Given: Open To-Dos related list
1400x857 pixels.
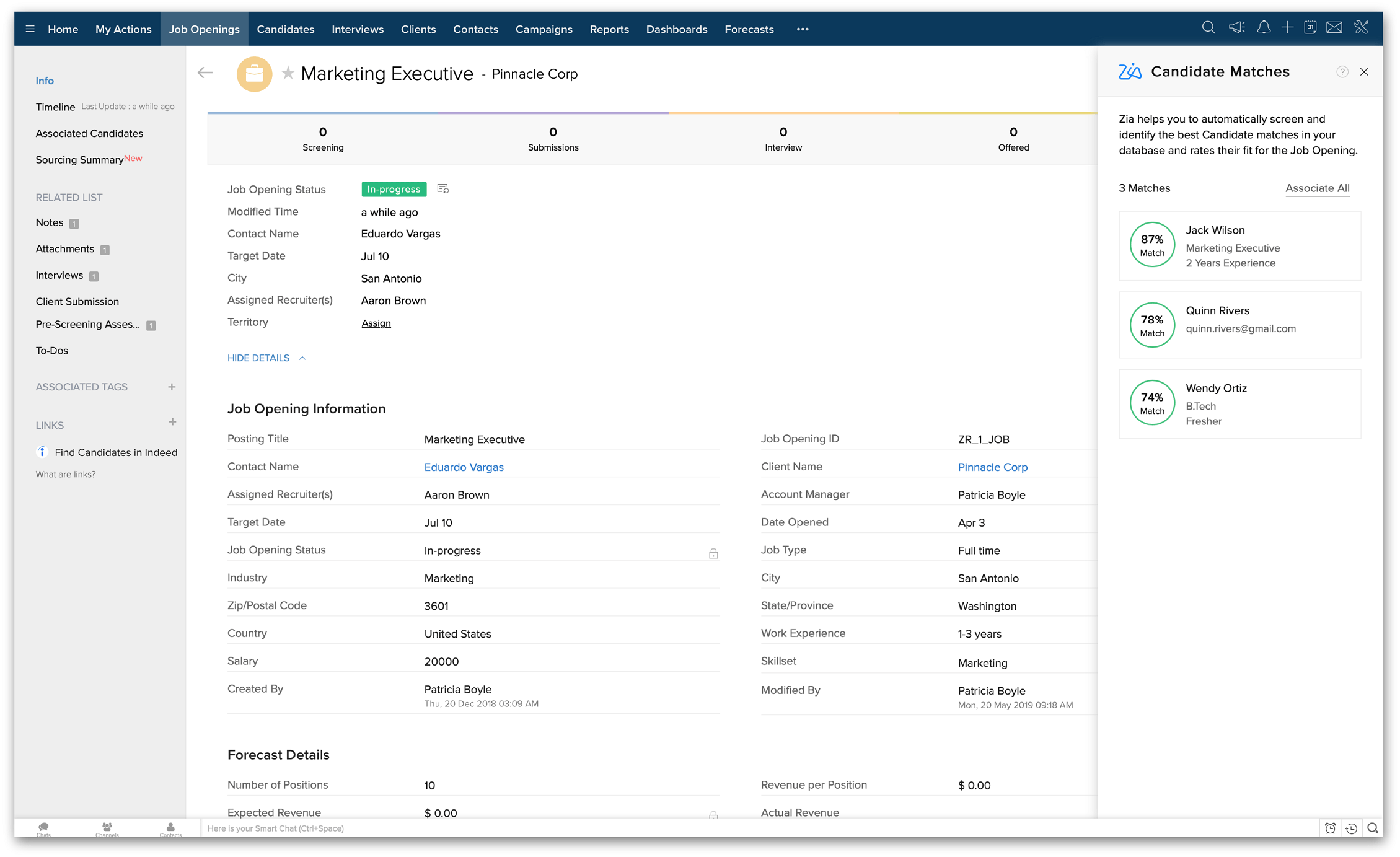Looking at the screenshot, I should (x=52, y=350).
